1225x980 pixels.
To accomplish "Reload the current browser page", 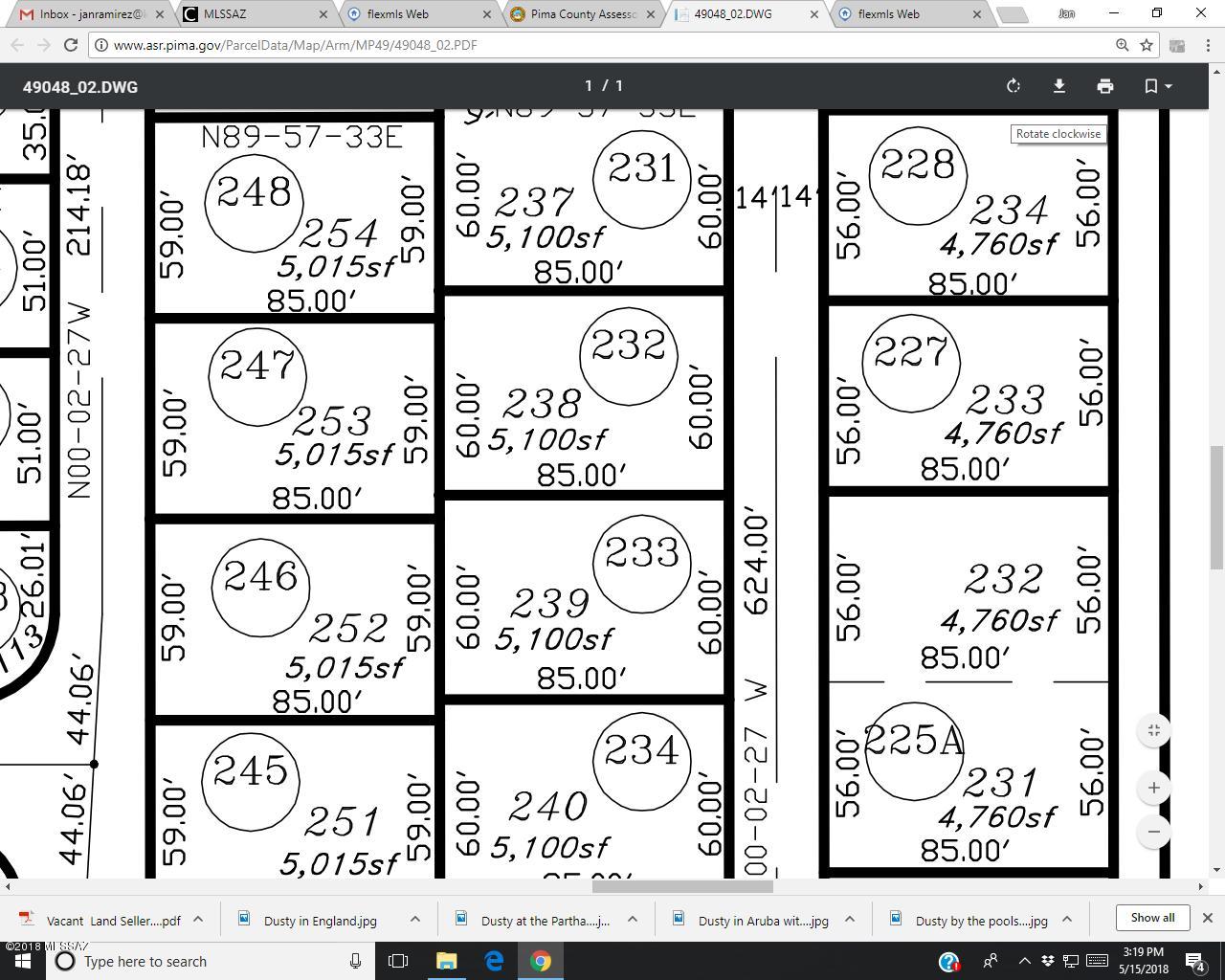I will [x=71, y=45].
